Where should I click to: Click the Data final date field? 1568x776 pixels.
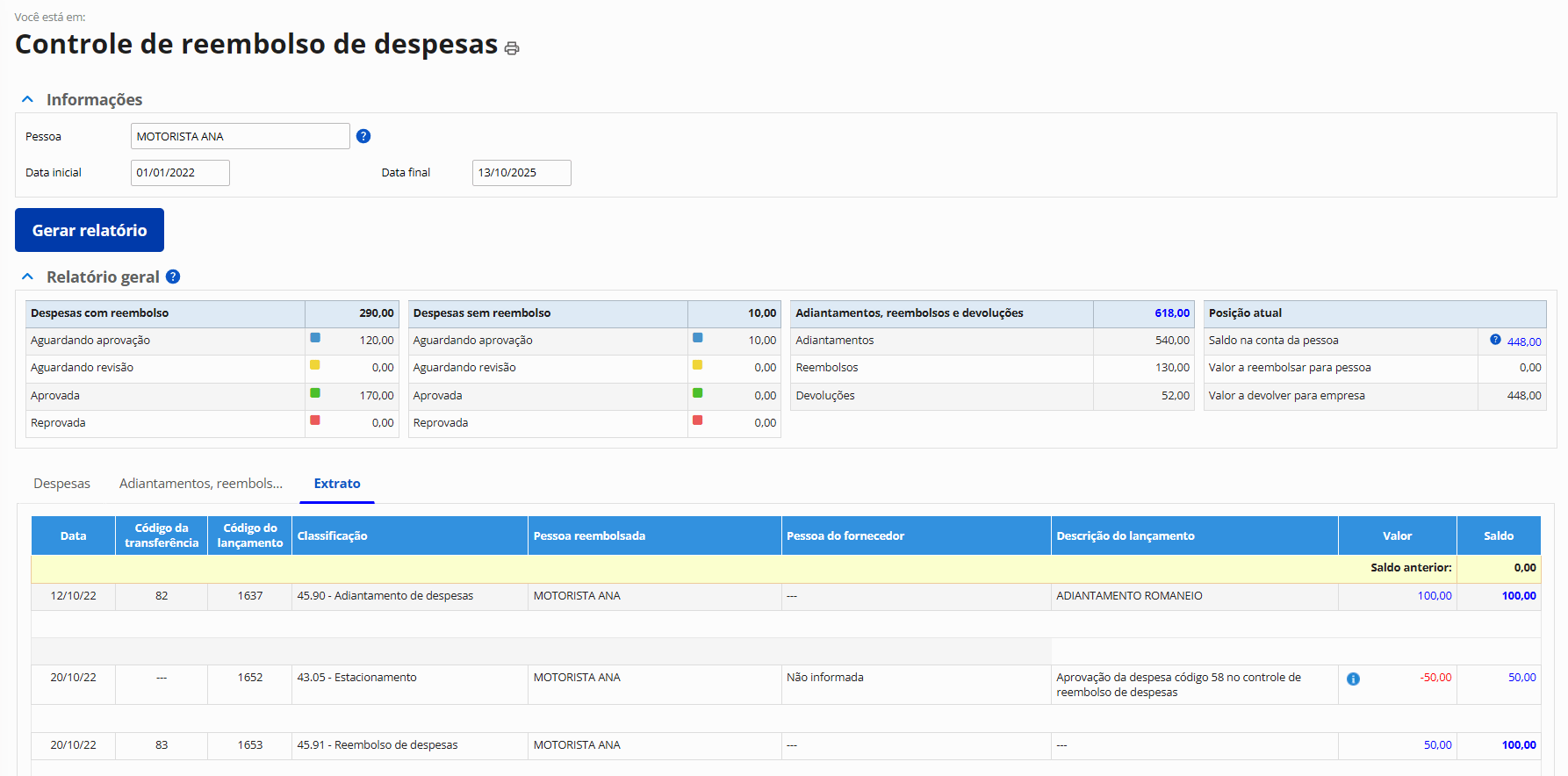tap(521, 173)
